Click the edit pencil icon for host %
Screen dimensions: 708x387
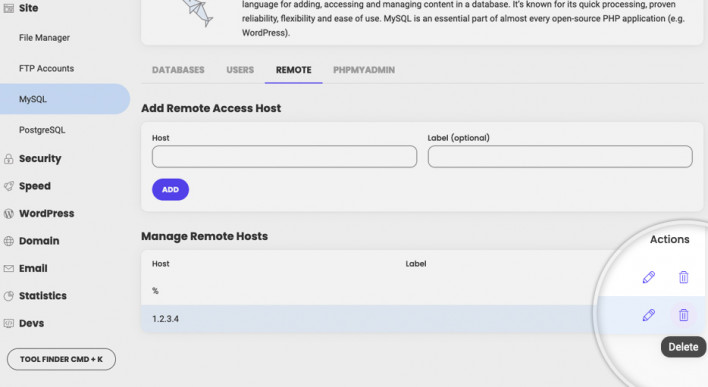pos(648,277)
